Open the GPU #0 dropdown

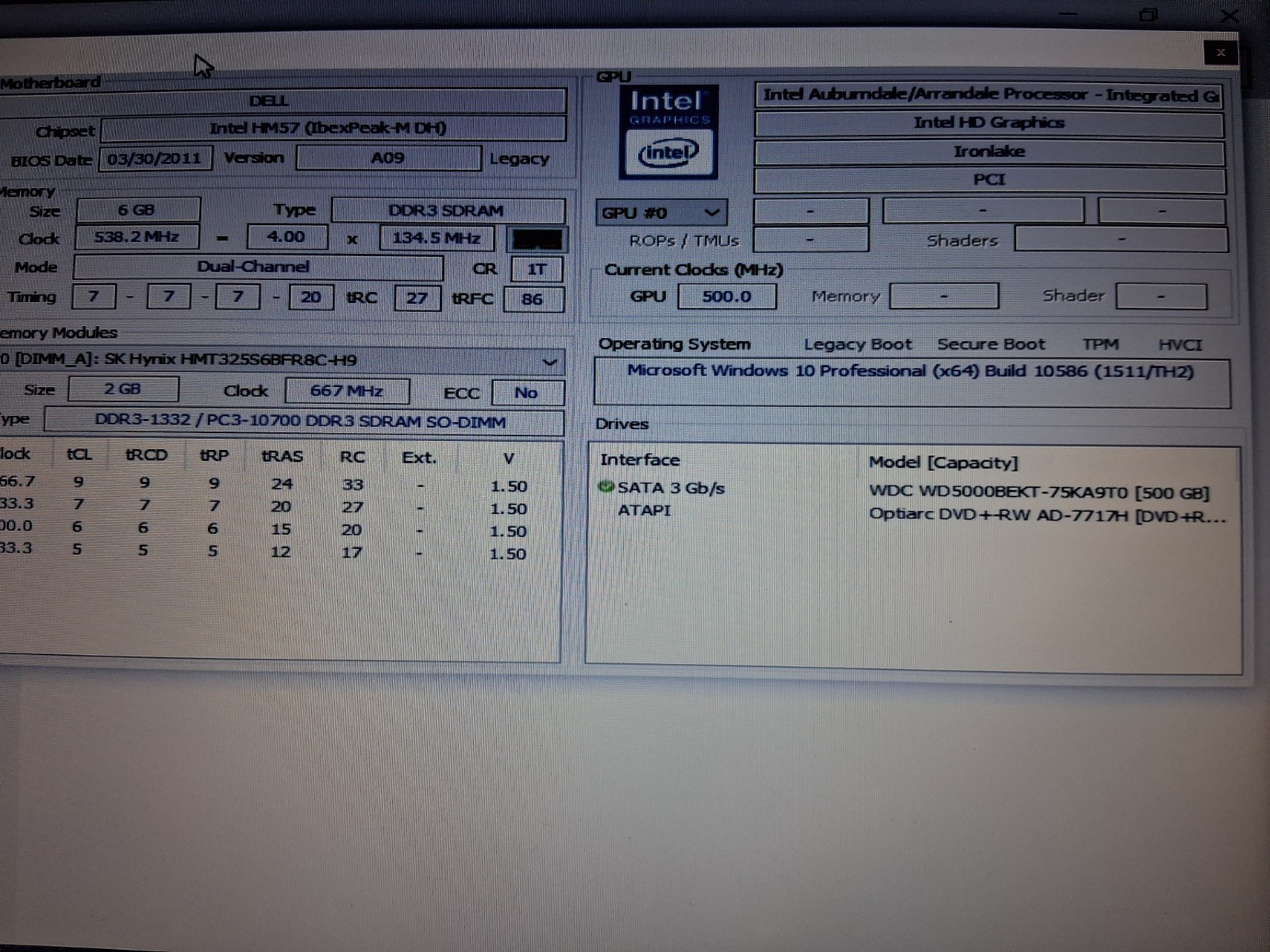pyautogui.click(x=660, y=213)
